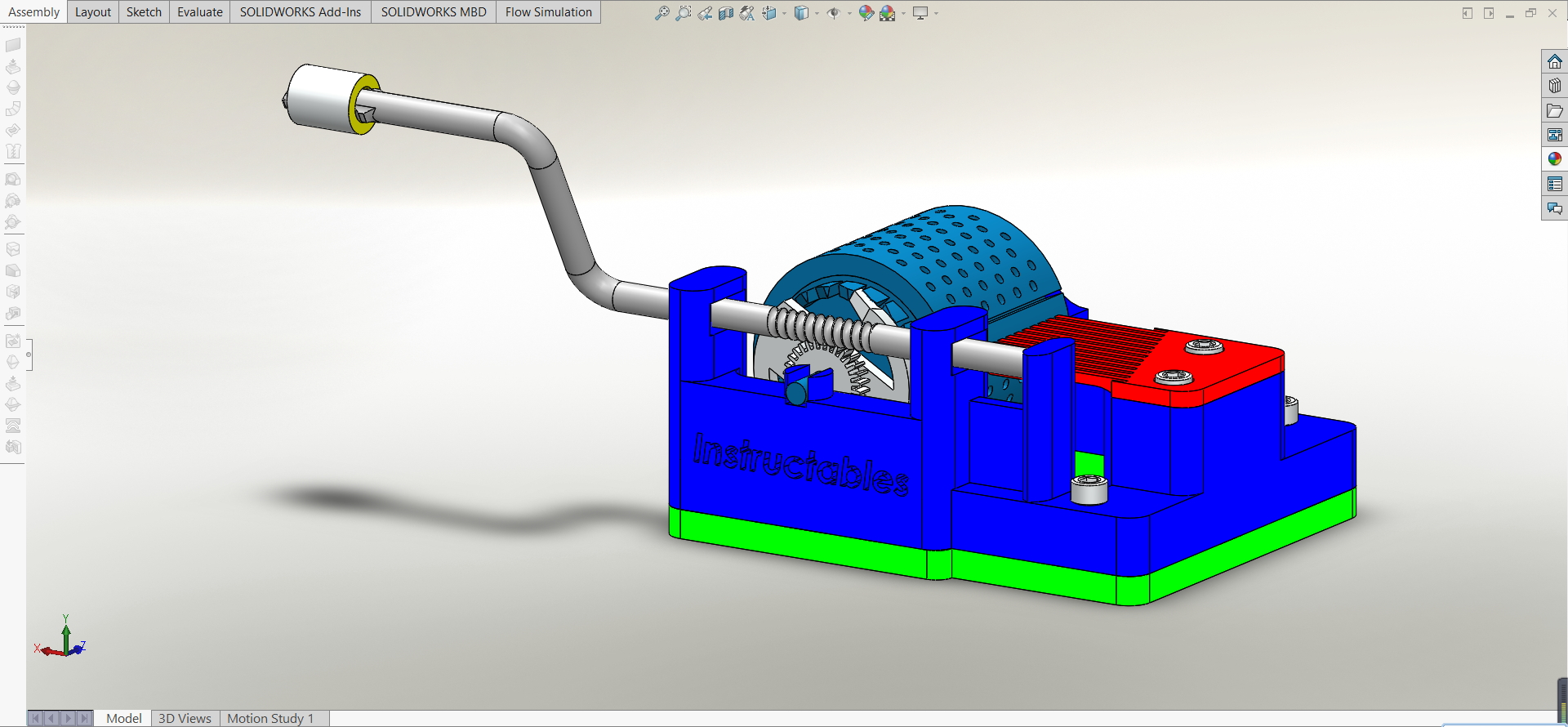Expand the View Orientation dropdown arrow
The height and width of the screenshot is (727, 1568).
784,13
